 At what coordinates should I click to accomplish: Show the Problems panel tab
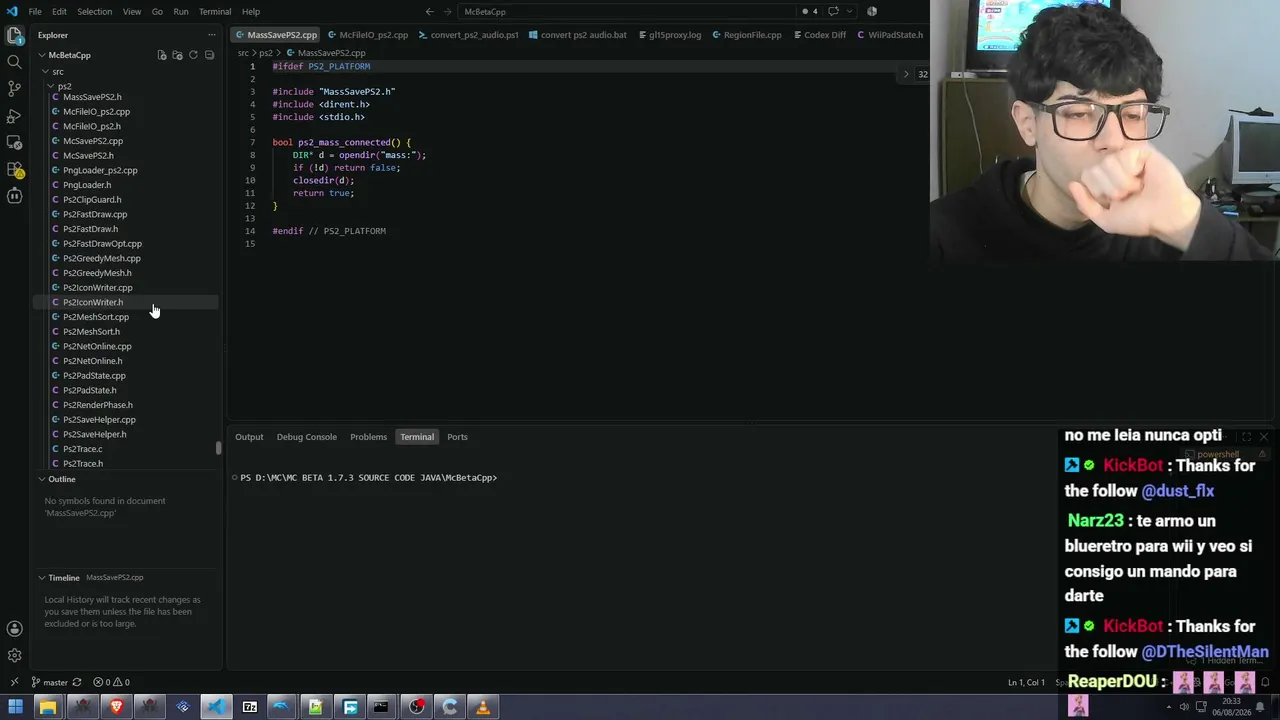pyautogui.click(x=368, y=437)
